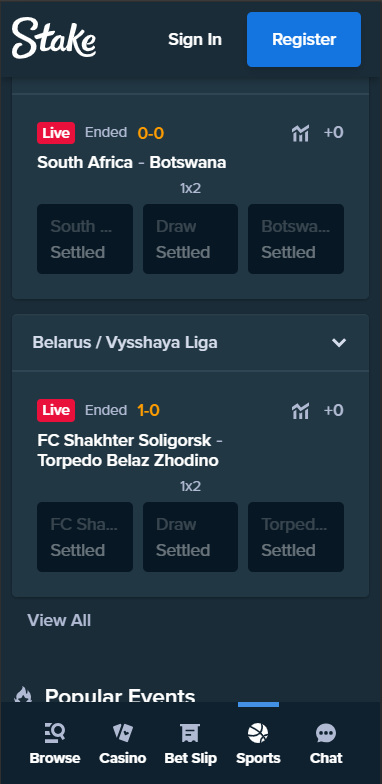The image size is (382, 784).
Task: Select settled Torpedo outcome box
Action: (x=296, y=537)
